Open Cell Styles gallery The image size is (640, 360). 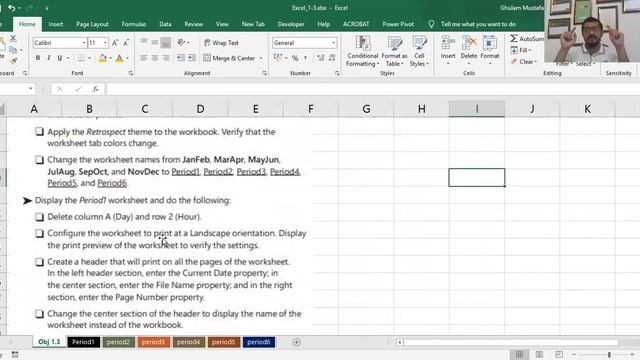tap(419, 51)
